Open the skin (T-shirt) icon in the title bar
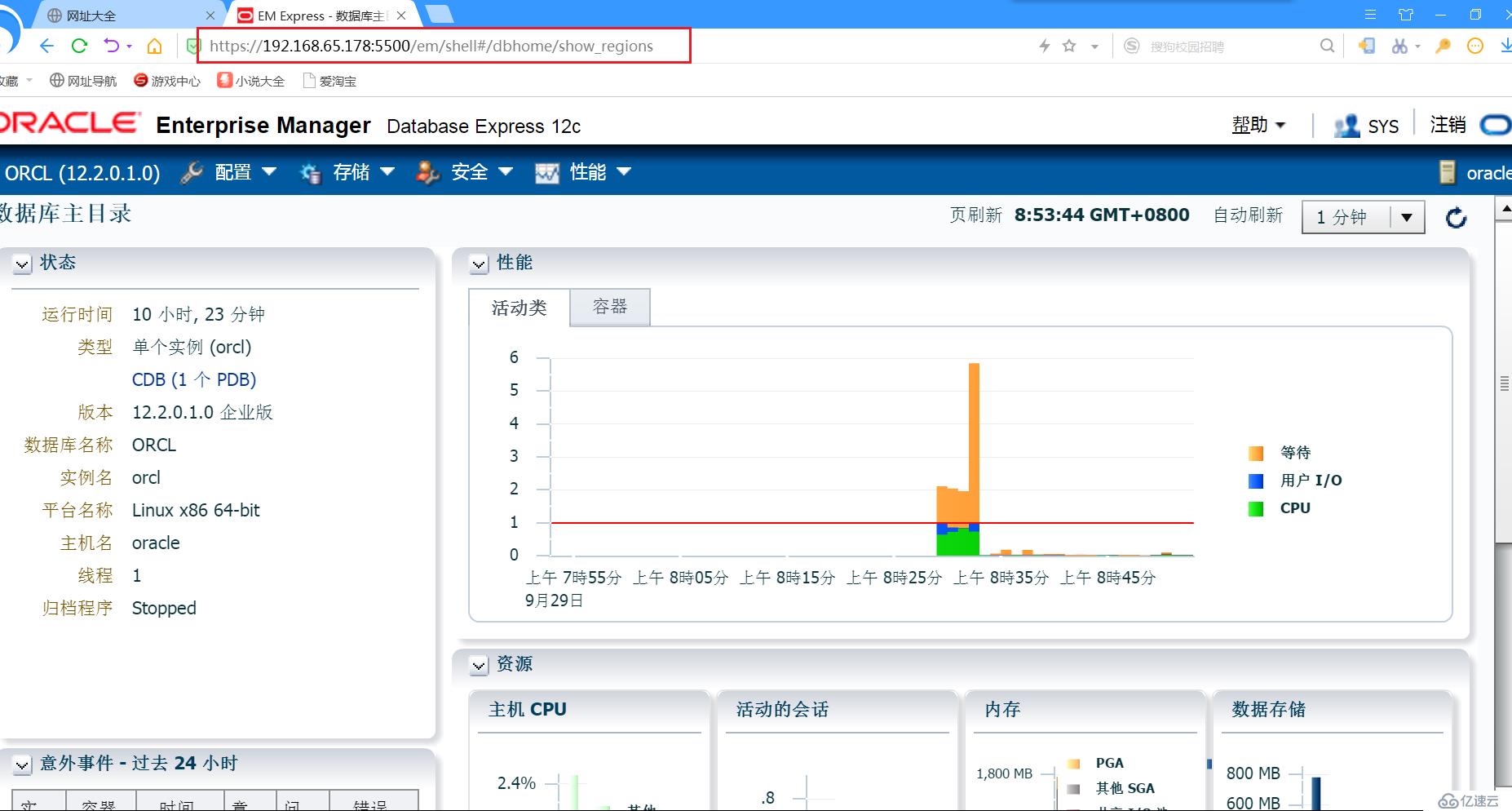1512x811 pixels. pyautogui.click(x=1406, y=15)
